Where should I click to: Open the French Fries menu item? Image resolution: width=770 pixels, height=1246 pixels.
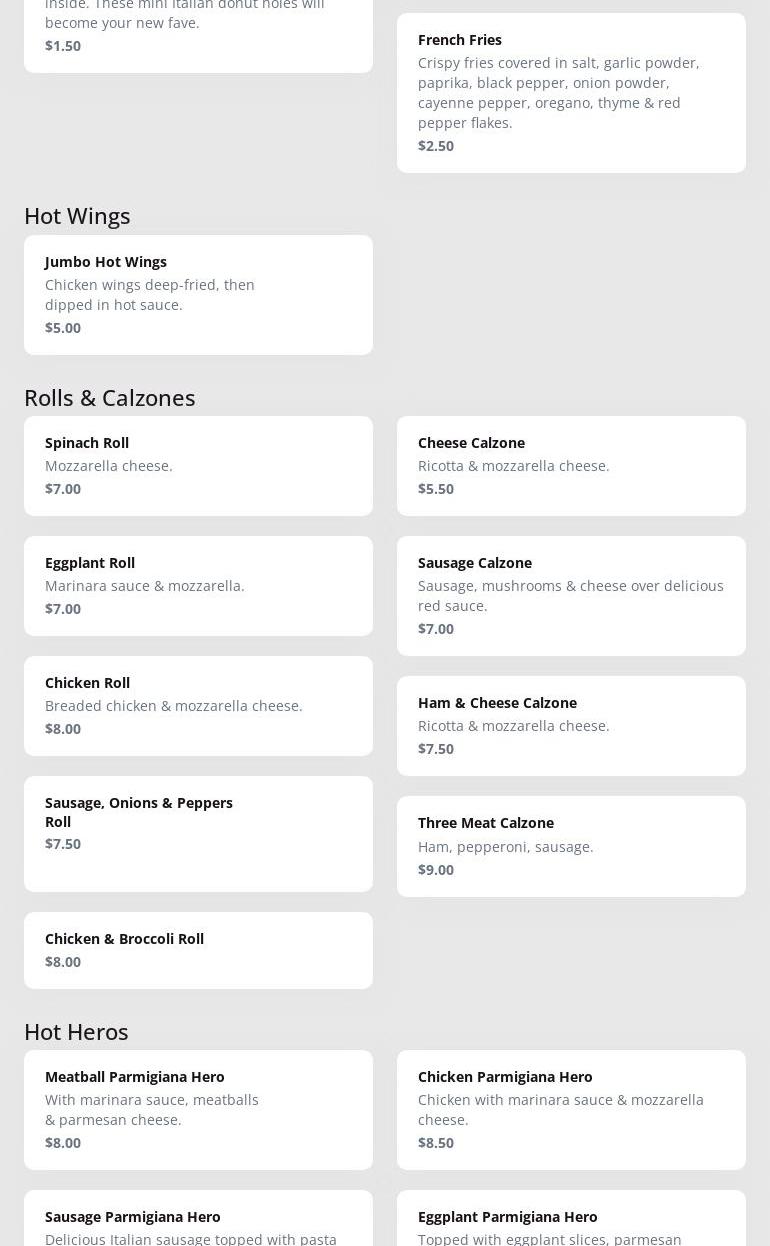coord(571,92)
